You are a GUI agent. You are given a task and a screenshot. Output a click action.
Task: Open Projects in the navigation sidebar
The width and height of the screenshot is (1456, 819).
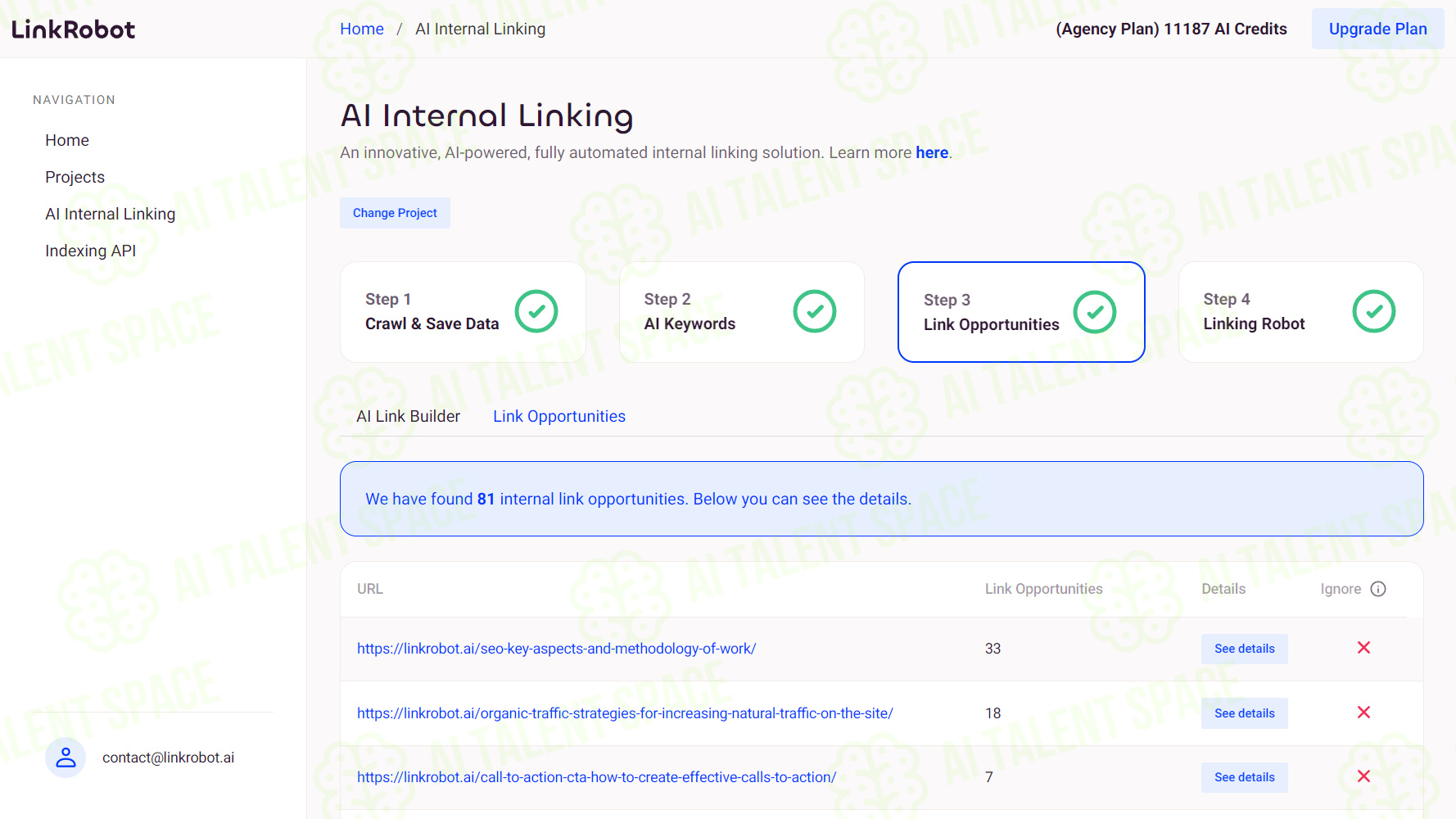click(x=75, y=177)
